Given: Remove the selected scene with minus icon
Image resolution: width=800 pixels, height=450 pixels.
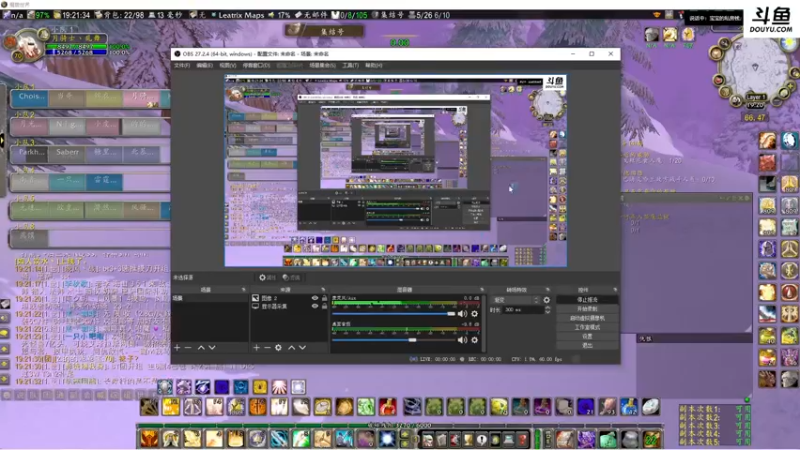Looking at the screenshot, I should pyautogui.click(x=188, y=347).
